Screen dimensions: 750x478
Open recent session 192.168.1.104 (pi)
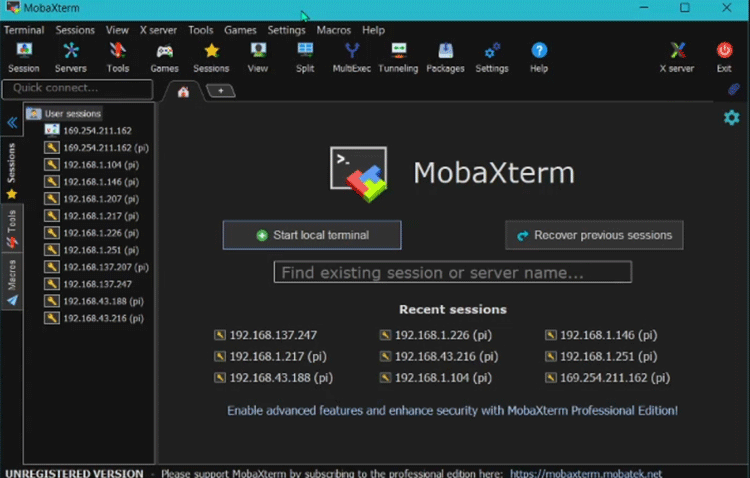436,378
